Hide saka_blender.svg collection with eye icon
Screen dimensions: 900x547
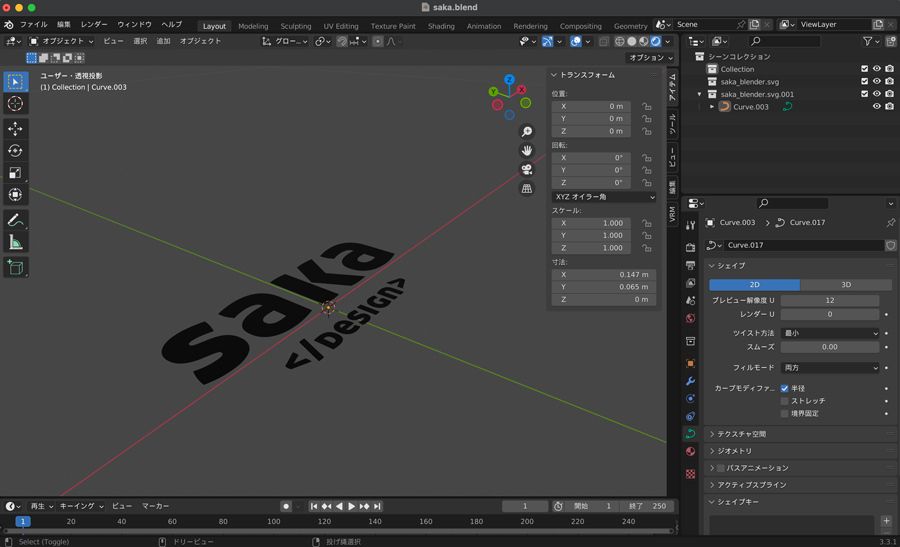877,82
